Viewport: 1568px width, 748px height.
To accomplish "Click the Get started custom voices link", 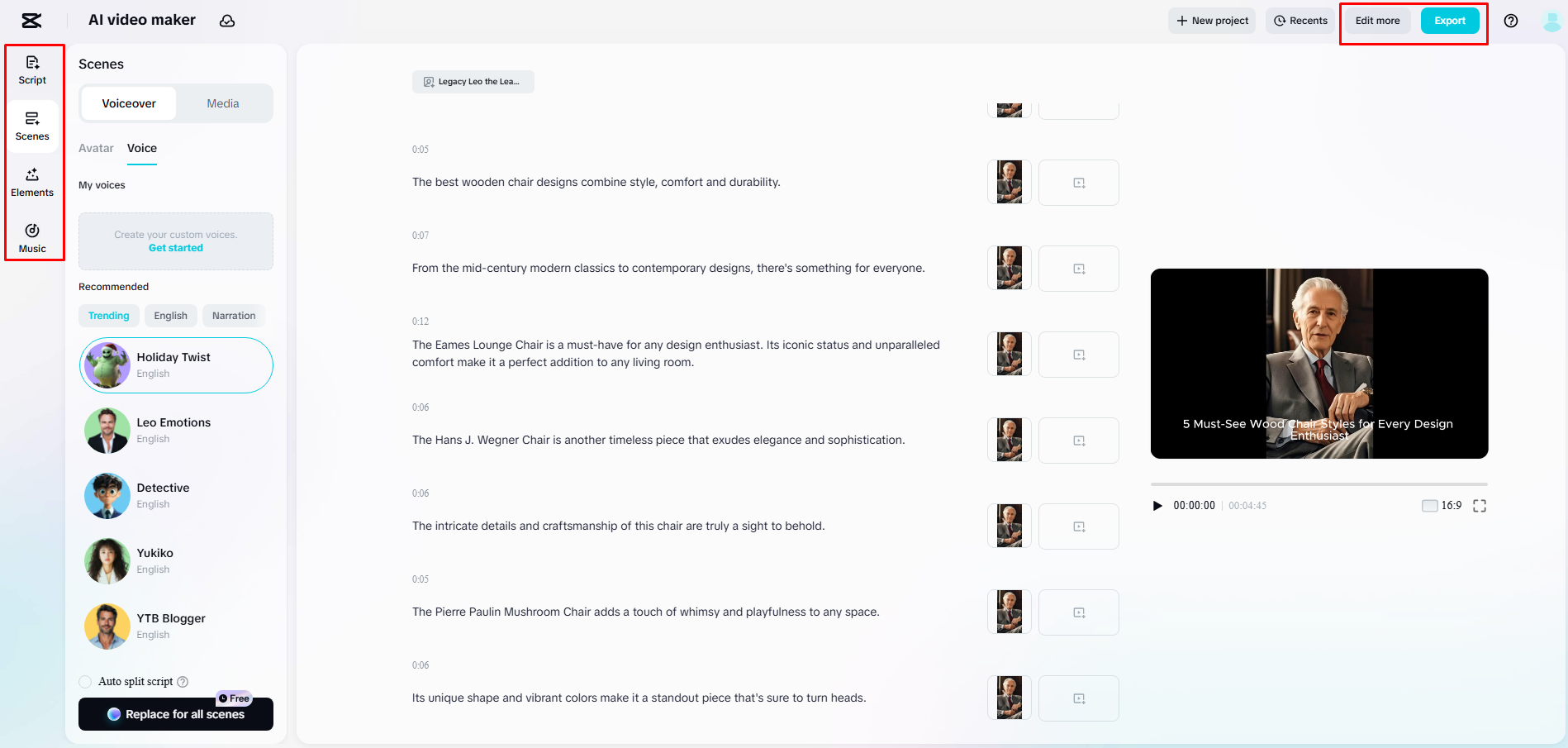I will click(x=176, y=248).
